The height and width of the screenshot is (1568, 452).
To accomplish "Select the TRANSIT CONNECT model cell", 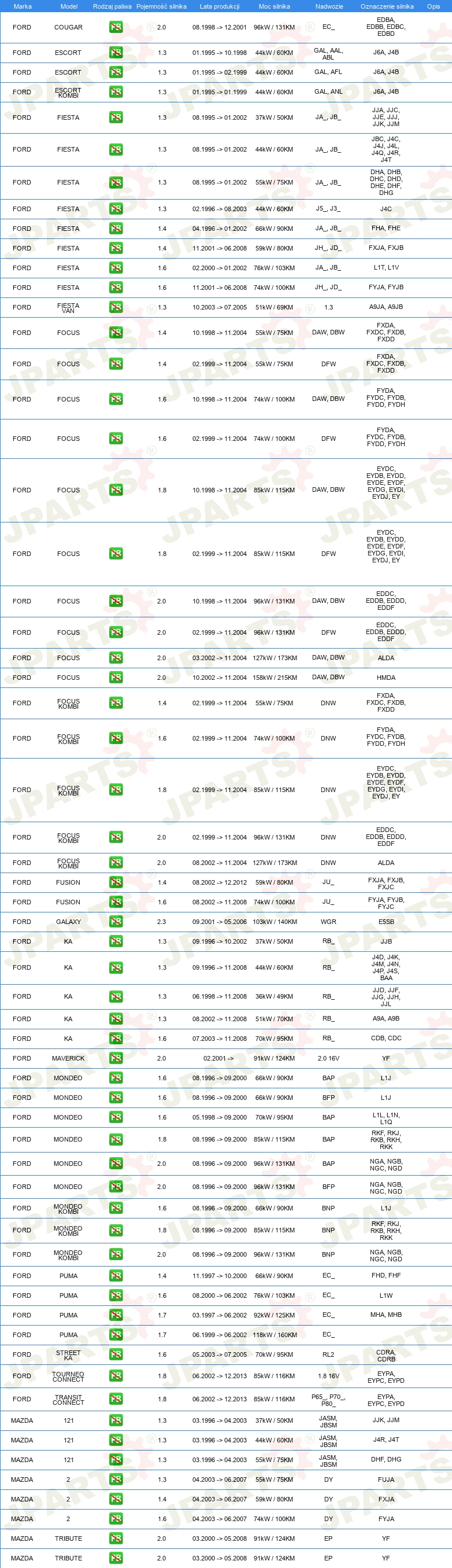I will (x=68, y=1400).
